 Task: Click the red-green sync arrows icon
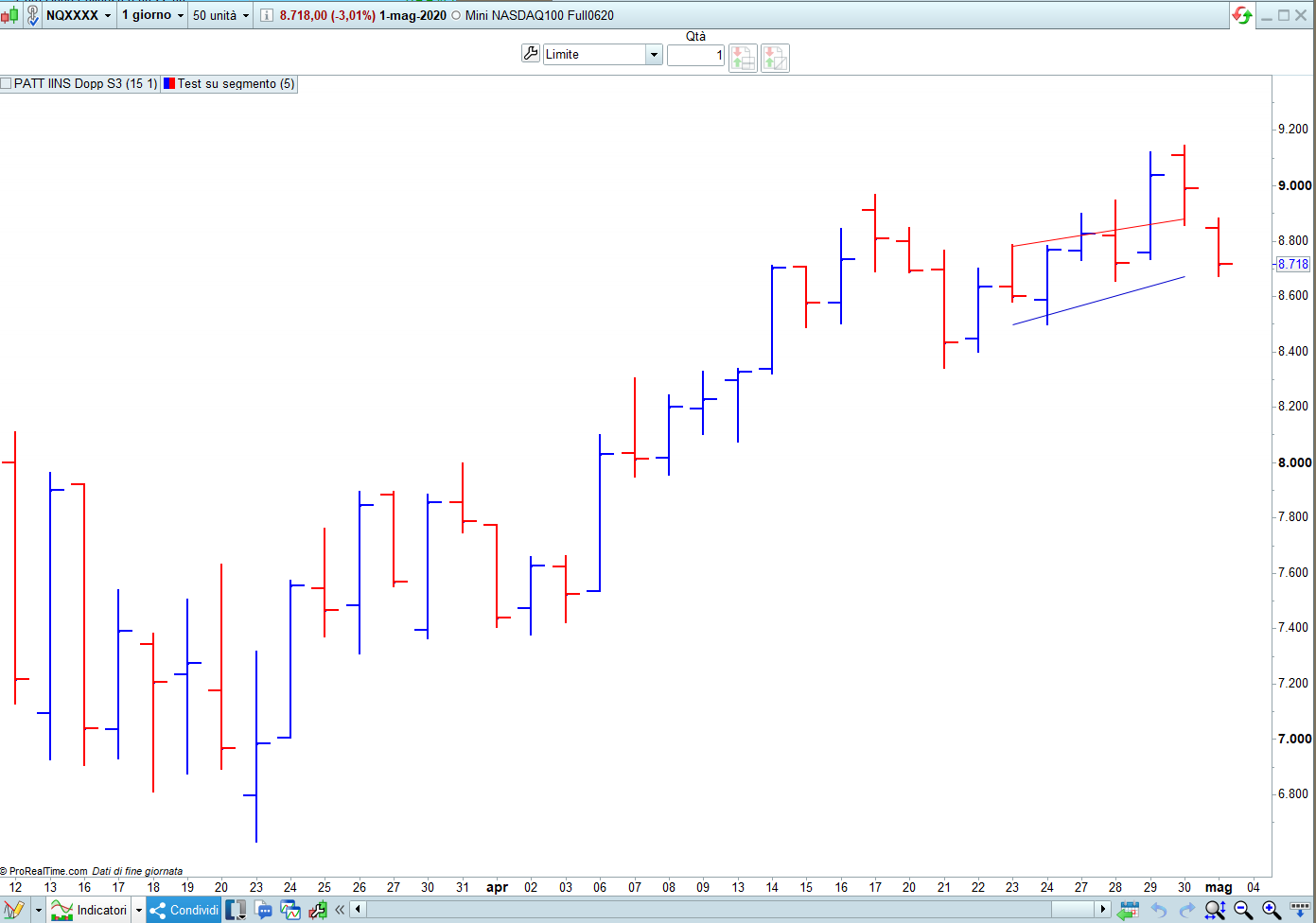click(1242, 15)
